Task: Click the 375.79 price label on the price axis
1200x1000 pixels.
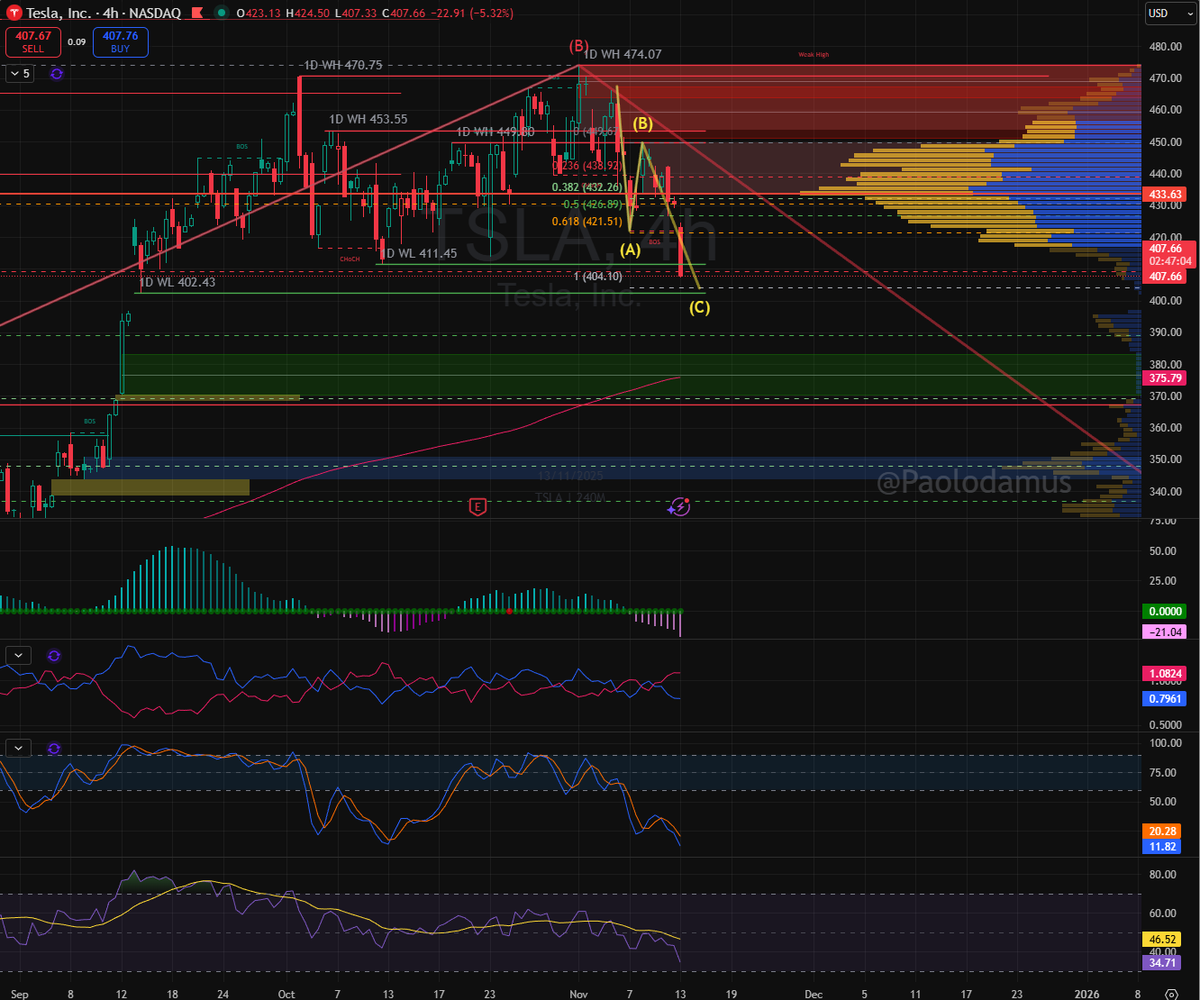Action: point(1162,378)
